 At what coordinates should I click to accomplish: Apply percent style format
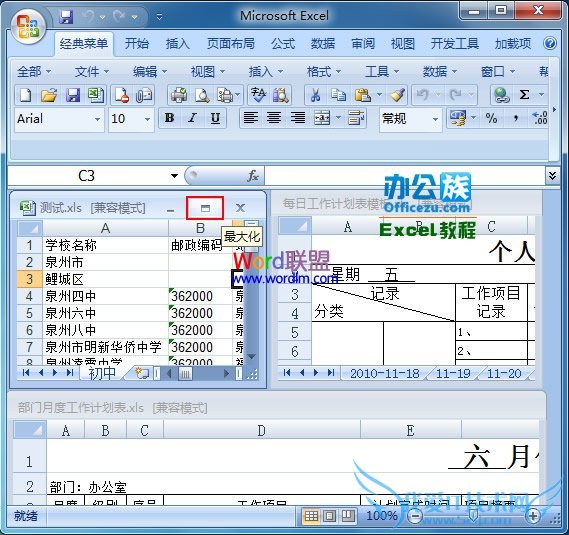pos(491,118)
